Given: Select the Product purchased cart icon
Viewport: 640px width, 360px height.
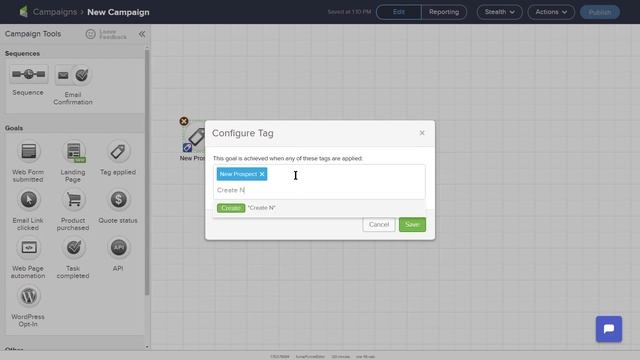Looking at the screenshot, I should (73, 200).
